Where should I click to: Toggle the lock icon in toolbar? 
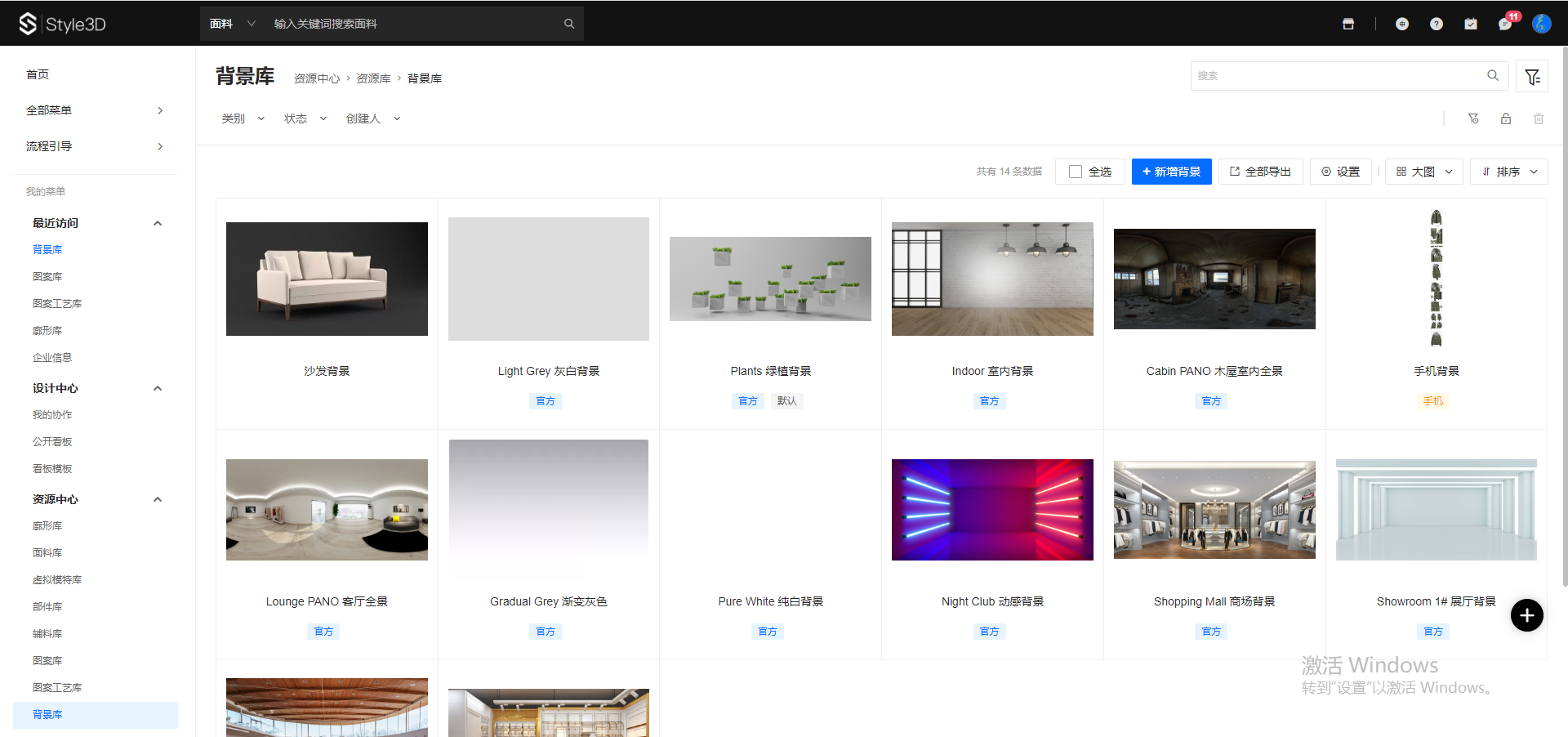pyautogui.click(x=1506, y=118)
